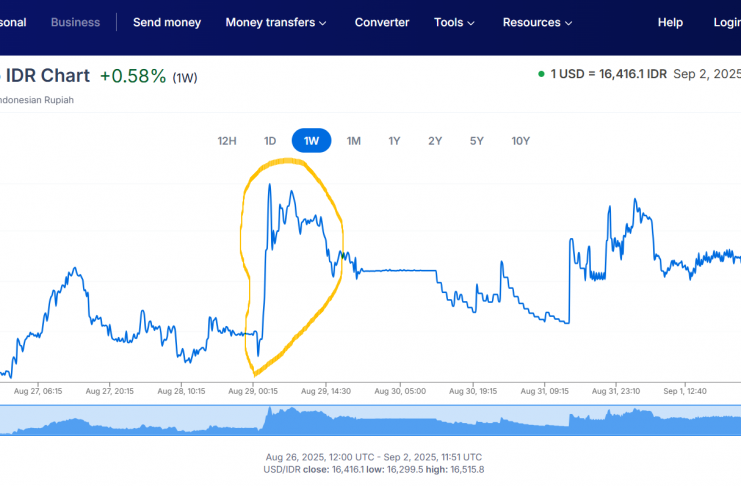Go to the Converter page
The width and height of the screenshot is (741, 486).
382,22
